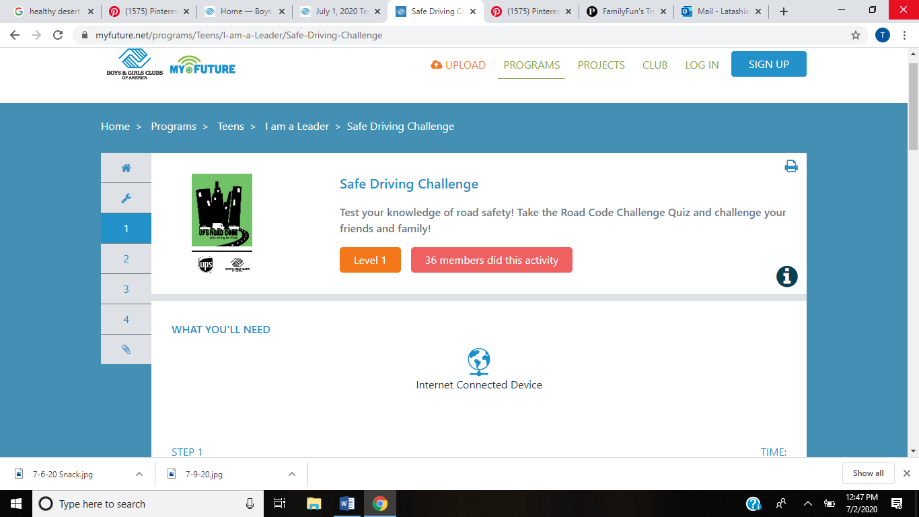Viewport: 919px width, 517px height.
Task: Open the wrench tools sidebar tab
Action: click(x=126, y=198)
